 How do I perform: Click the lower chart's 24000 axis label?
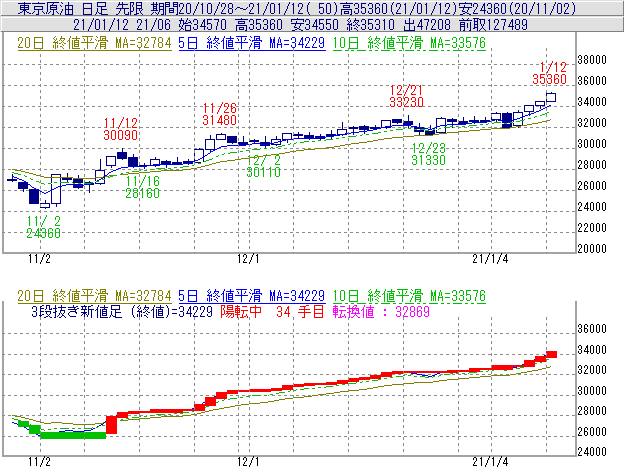(x=592, y=452)
